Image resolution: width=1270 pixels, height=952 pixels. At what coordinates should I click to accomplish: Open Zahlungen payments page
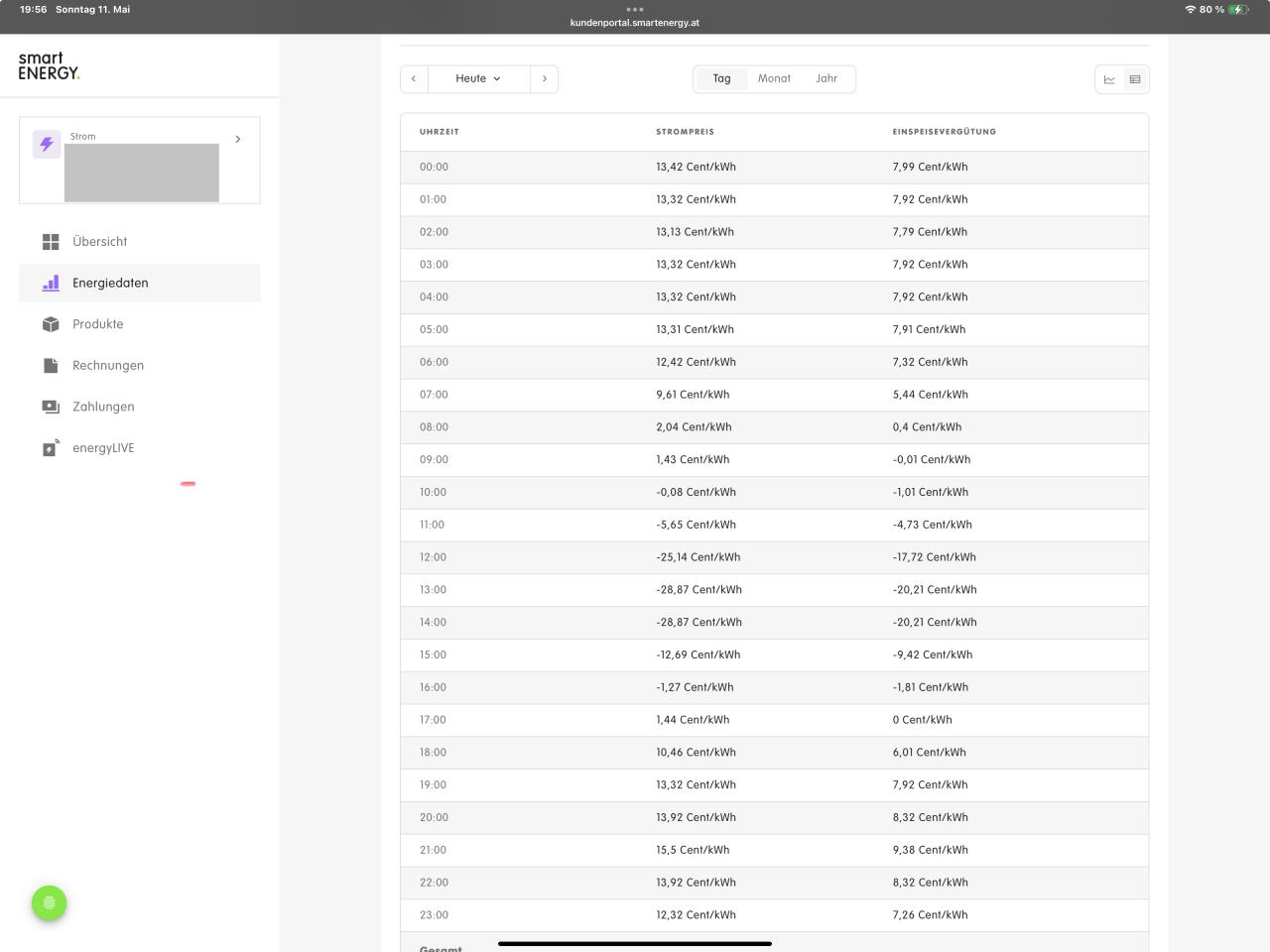coord(102,407)
